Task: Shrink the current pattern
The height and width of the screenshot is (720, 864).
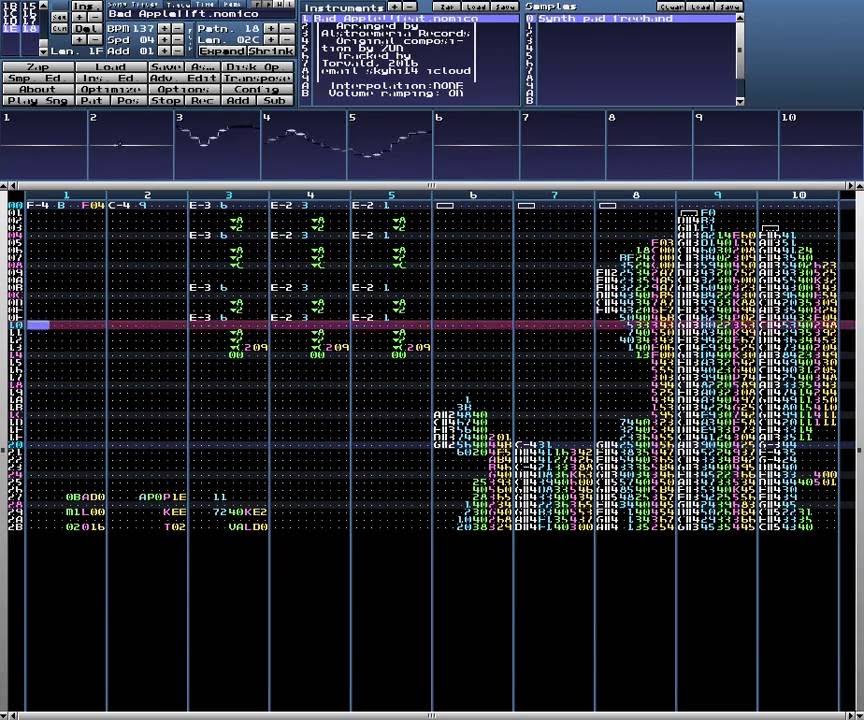Action: point(271,51)
